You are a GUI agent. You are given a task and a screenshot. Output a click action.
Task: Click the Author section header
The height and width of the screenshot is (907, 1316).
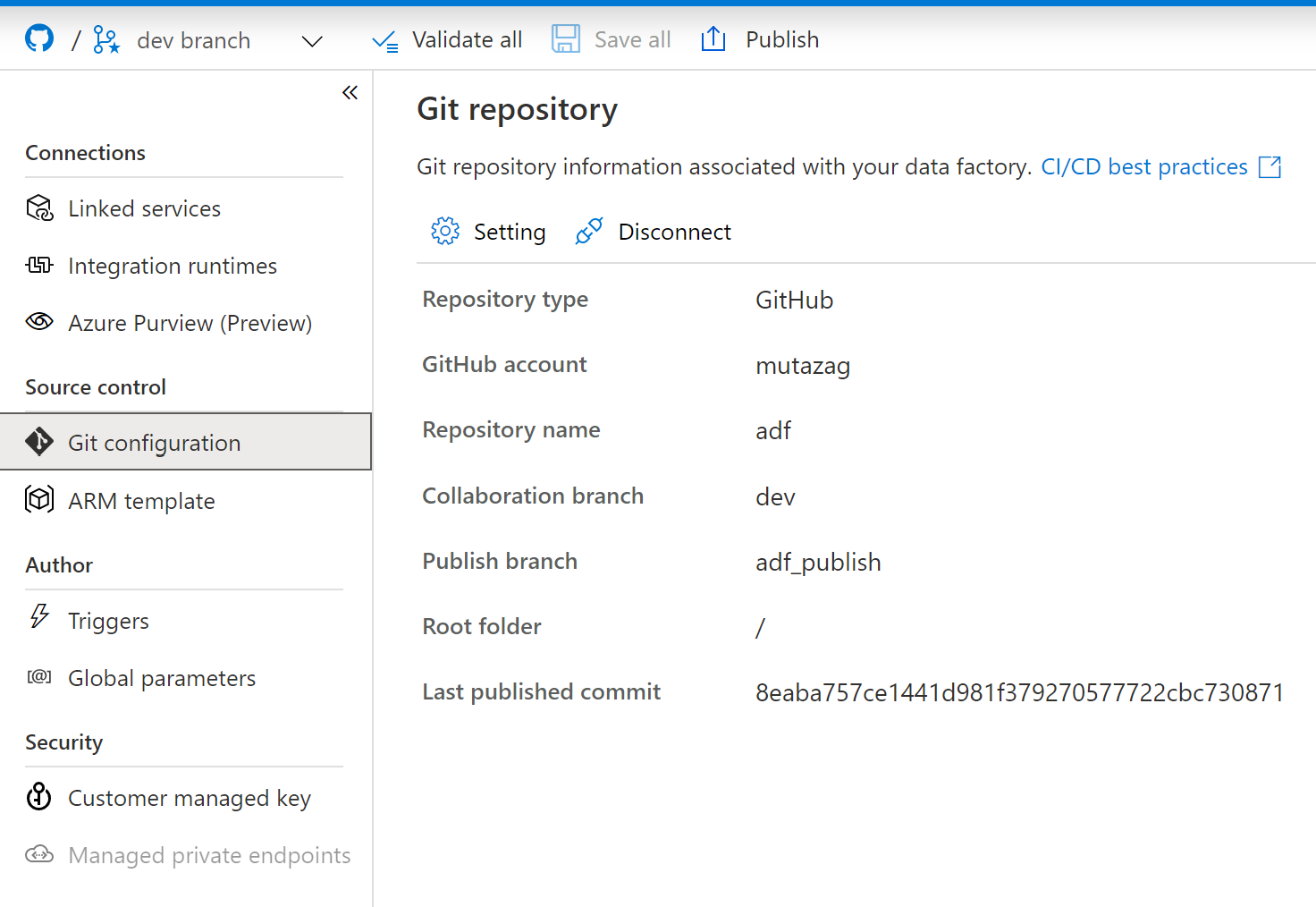59,565
